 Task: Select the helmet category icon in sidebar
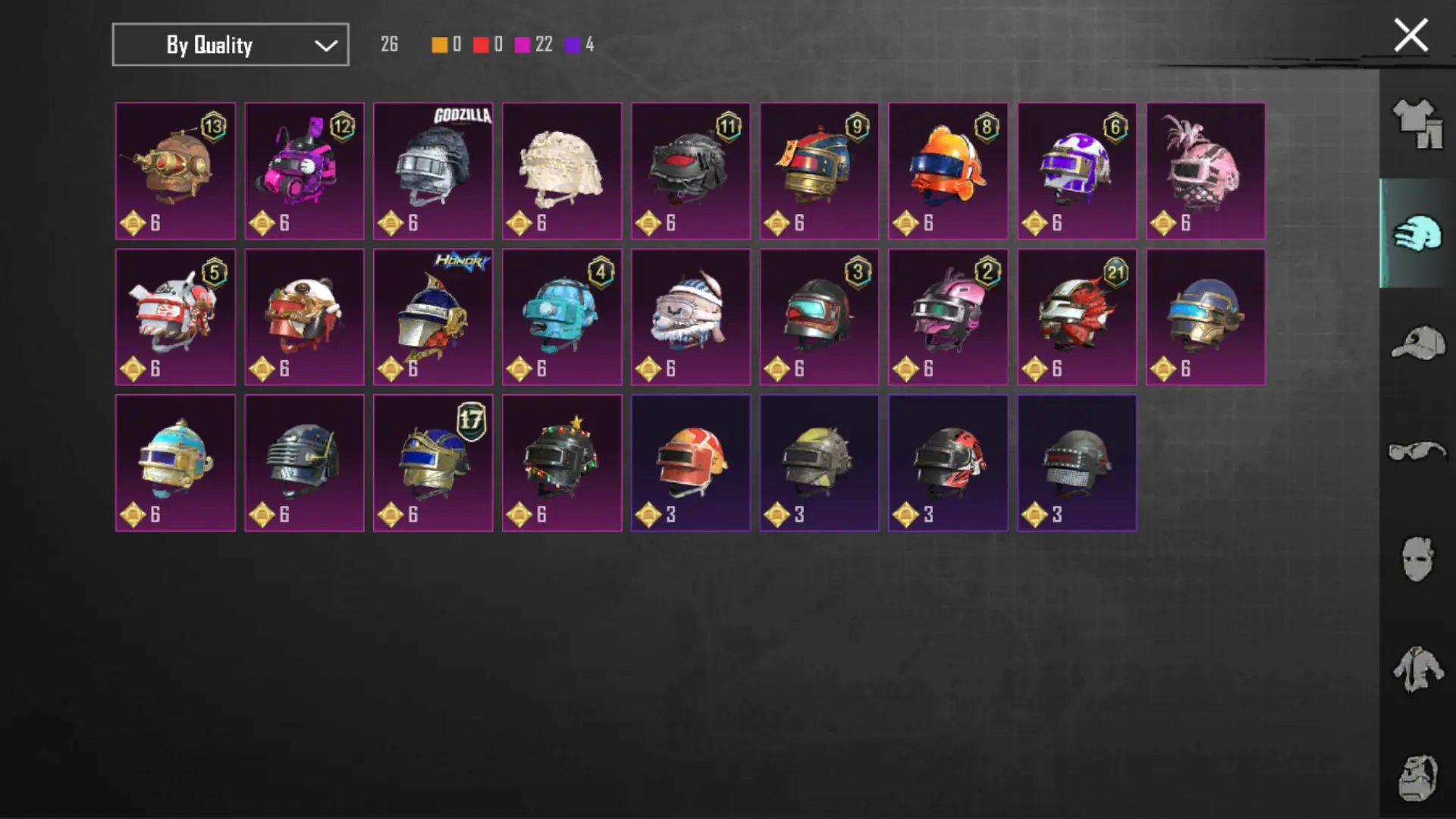pos(1417,233)
